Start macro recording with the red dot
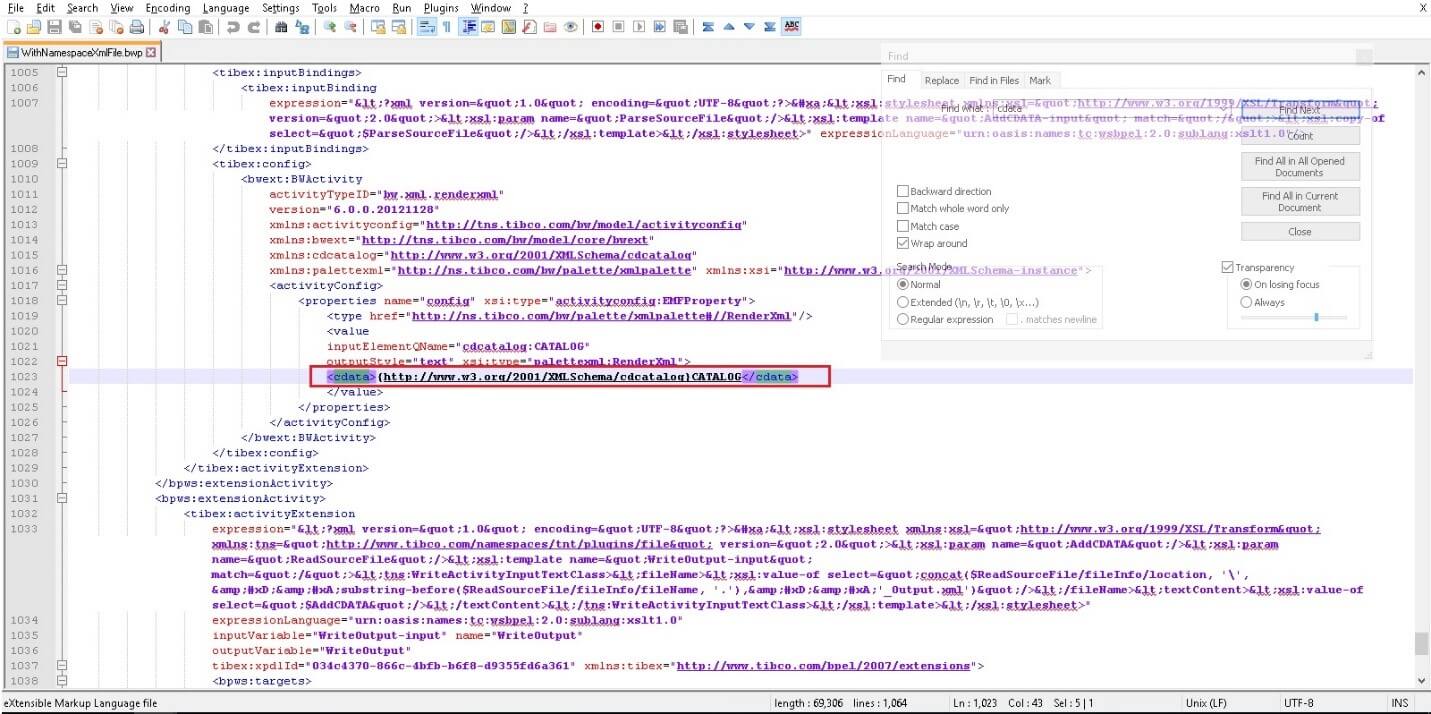The width and height of the screenshot is (1431, 714). coord(598,26)
